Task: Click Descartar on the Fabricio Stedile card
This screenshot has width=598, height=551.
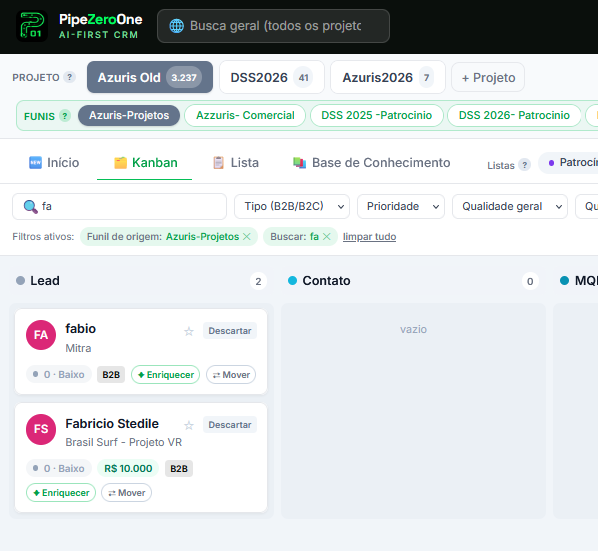Action: [x=230, y=425]
